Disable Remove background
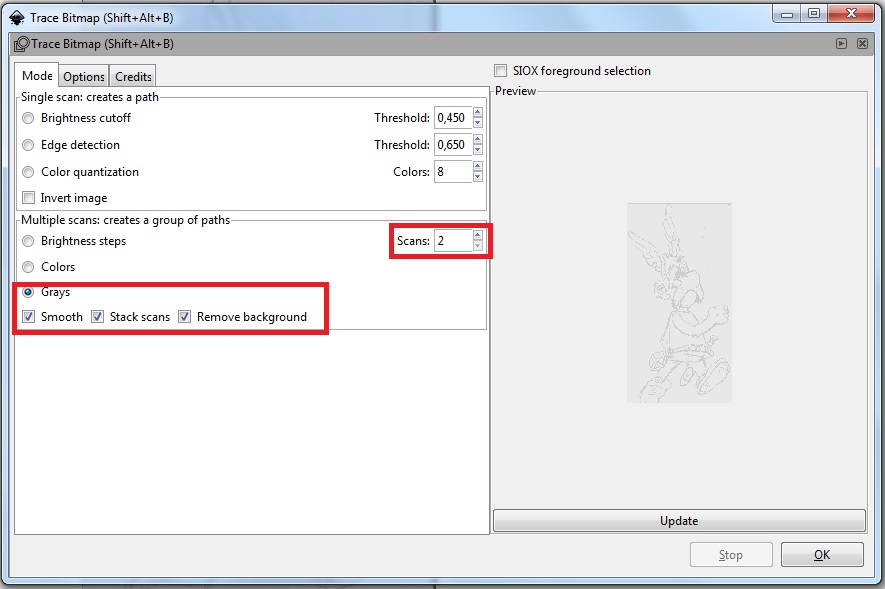 pyautogui.click(x=184, y=316)
